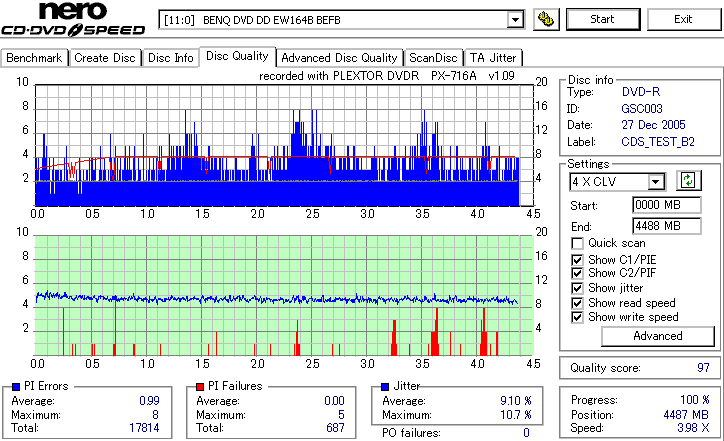
Task: Open the TA Jitter tab
Action: click(x=493, y=58)
